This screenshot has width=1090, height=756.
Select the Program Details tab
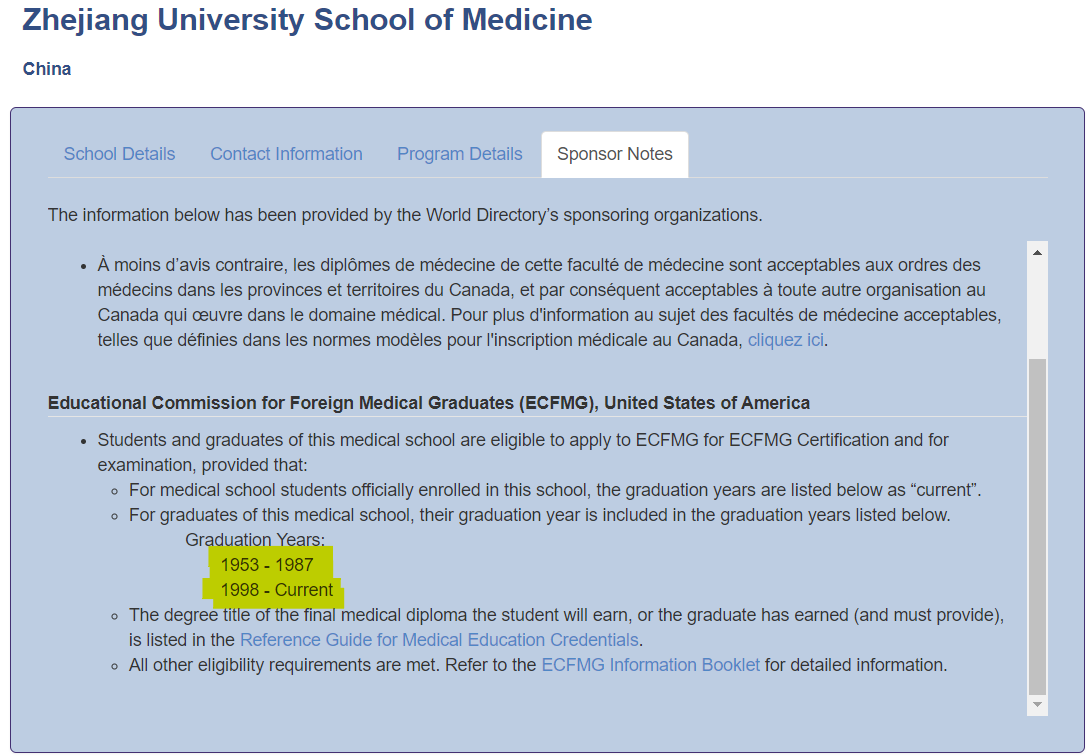tap(459, 154)
